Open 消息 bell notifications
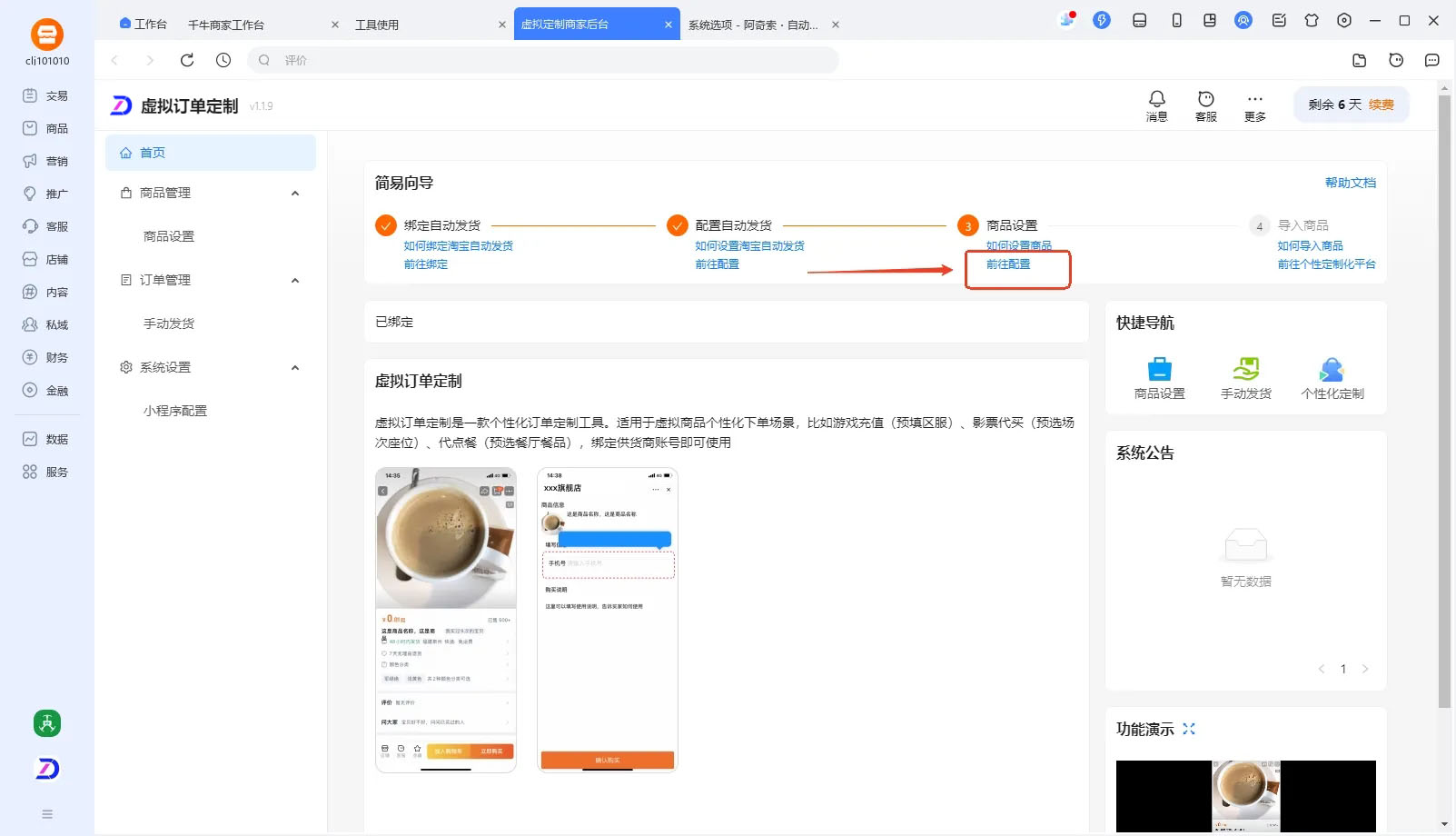This screenshot has width=1456, height=836. point(1156,105)
